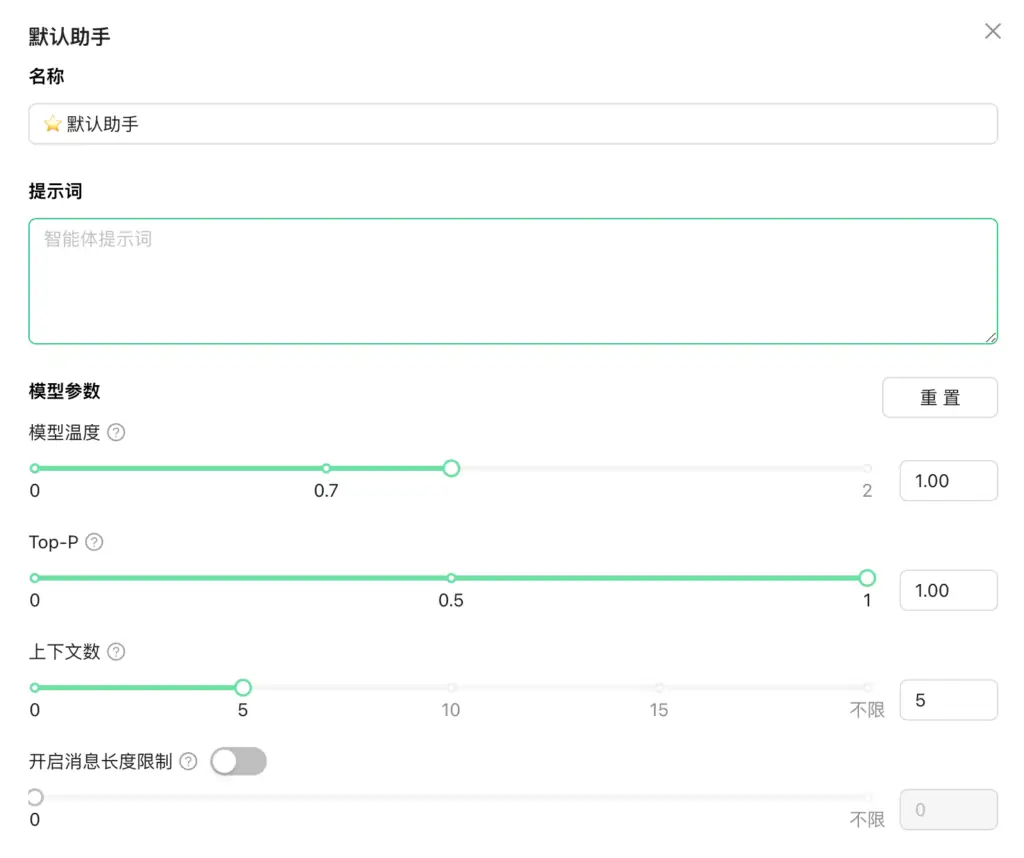
Task: Close the 默认助手 dialog
Action: 992,31
